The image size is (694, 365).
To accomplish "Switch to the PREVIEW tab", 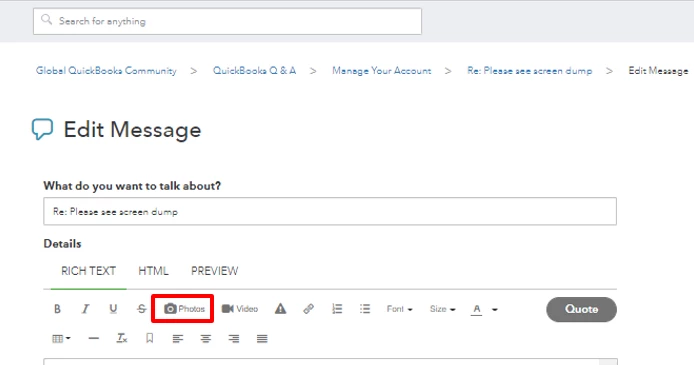I will 215,271.
